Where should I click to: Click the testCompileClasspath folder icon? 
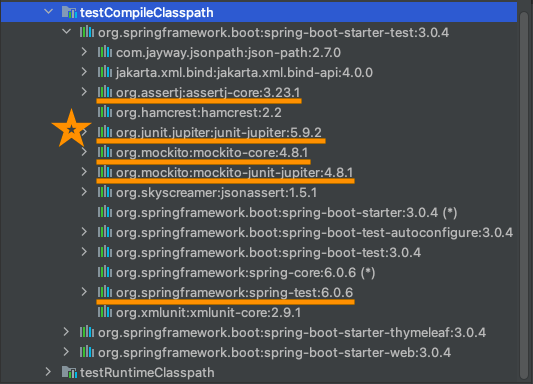click(69, 12)
